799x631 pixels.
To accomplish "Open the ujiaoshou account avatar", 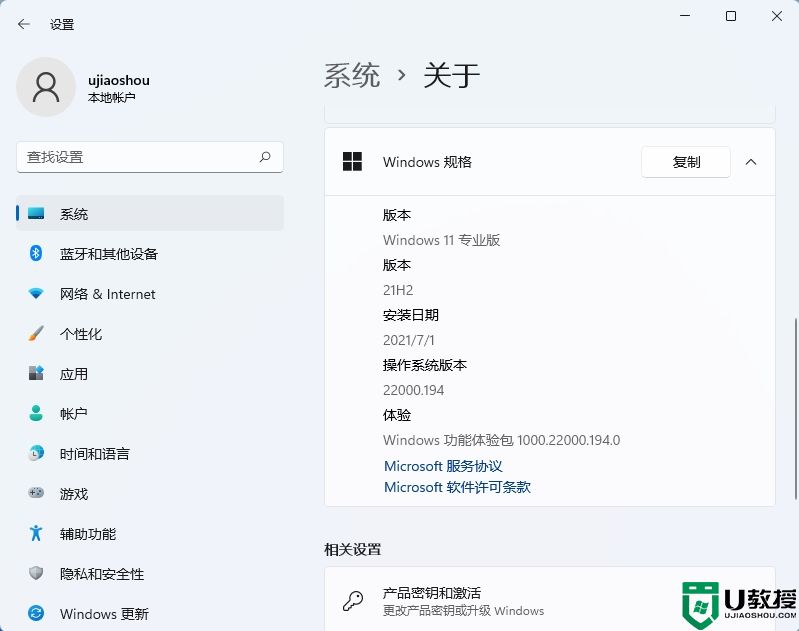I will click(46, 87).
